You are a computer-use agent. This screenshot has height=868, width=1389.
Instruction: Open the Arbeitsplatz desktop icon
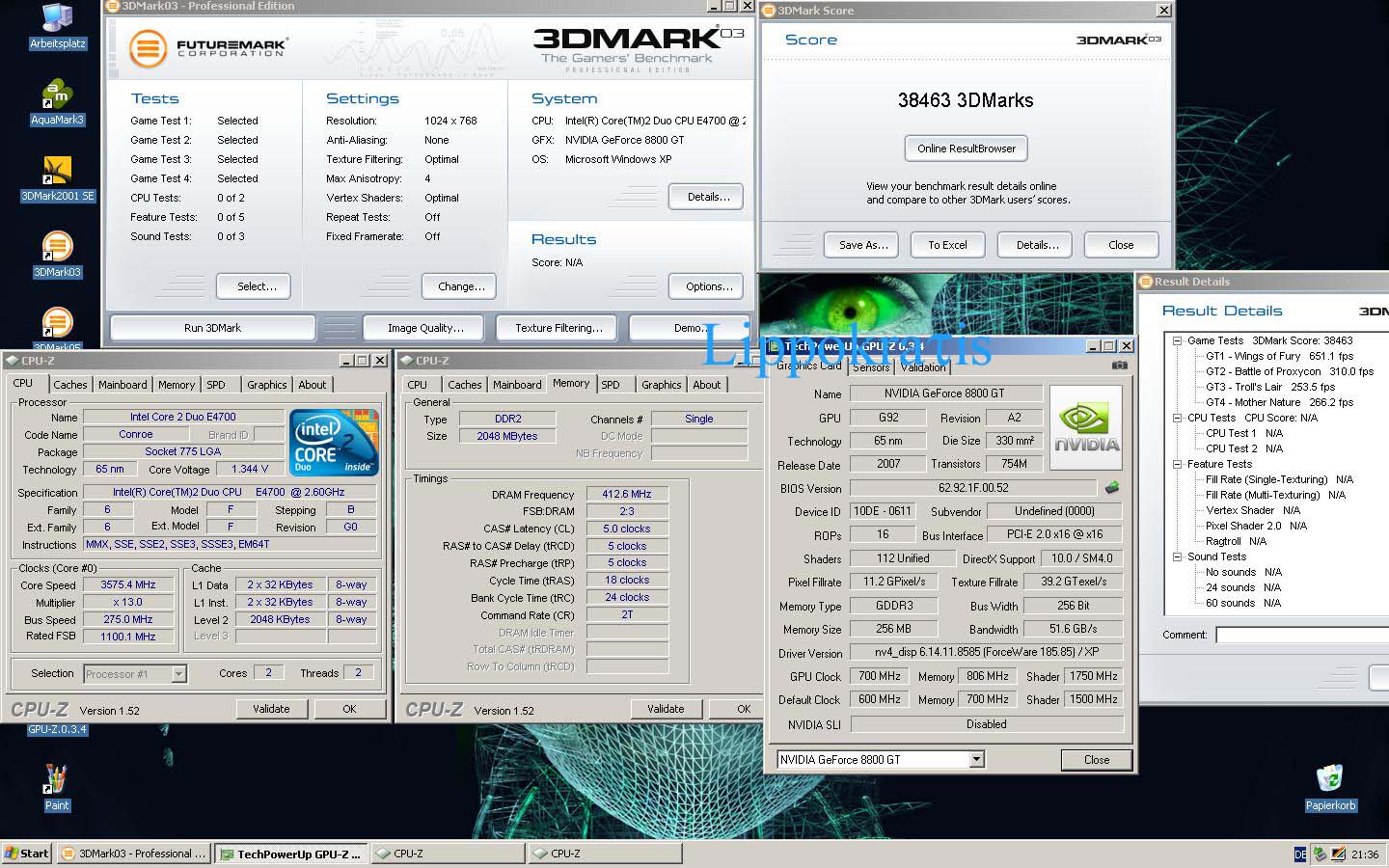[x=58, y=26]
